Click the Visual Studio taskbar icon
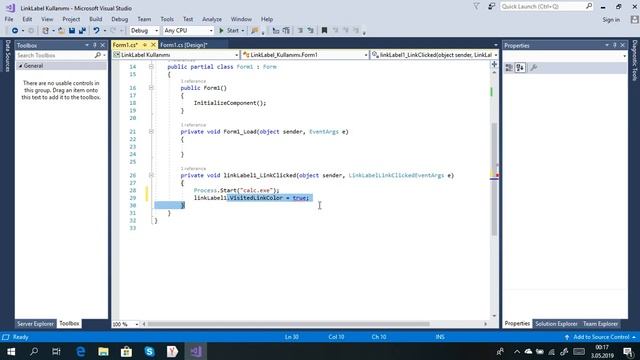Viewport: 640px width, 360px height. click(196, 351)
